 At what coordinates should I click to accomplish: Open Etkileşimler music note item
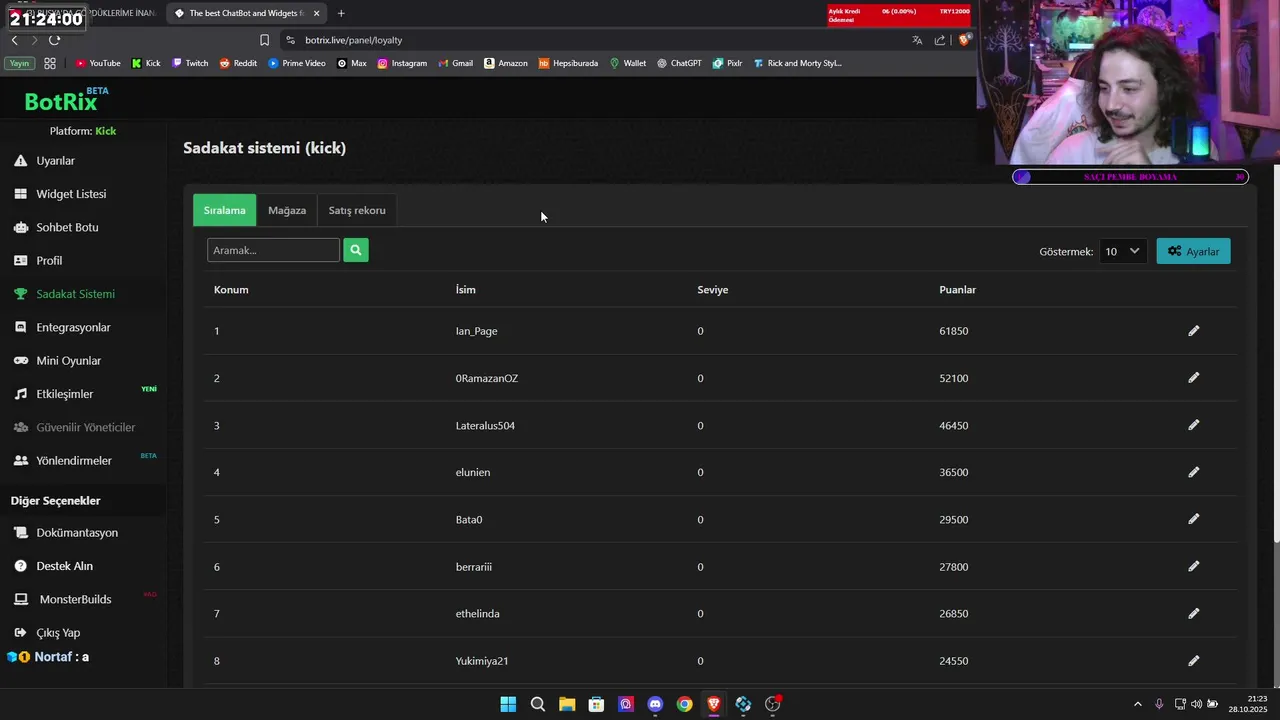coord(64,394)
